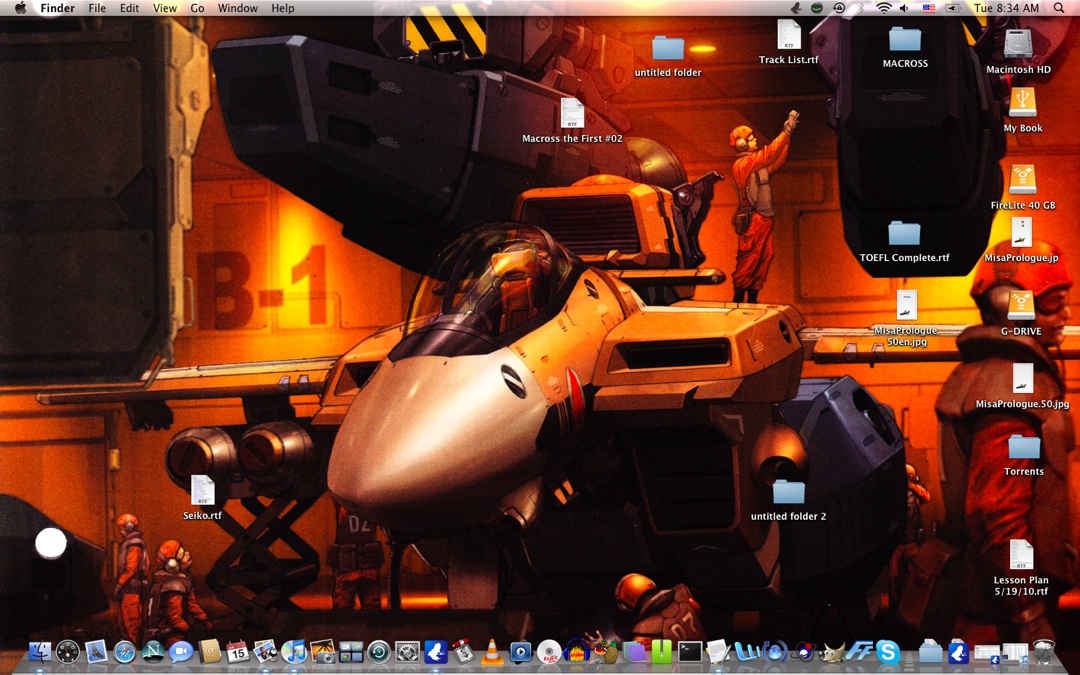This screenshot has width=1080, height=675.
Task: Open the View menu
Action: point(165,8)
